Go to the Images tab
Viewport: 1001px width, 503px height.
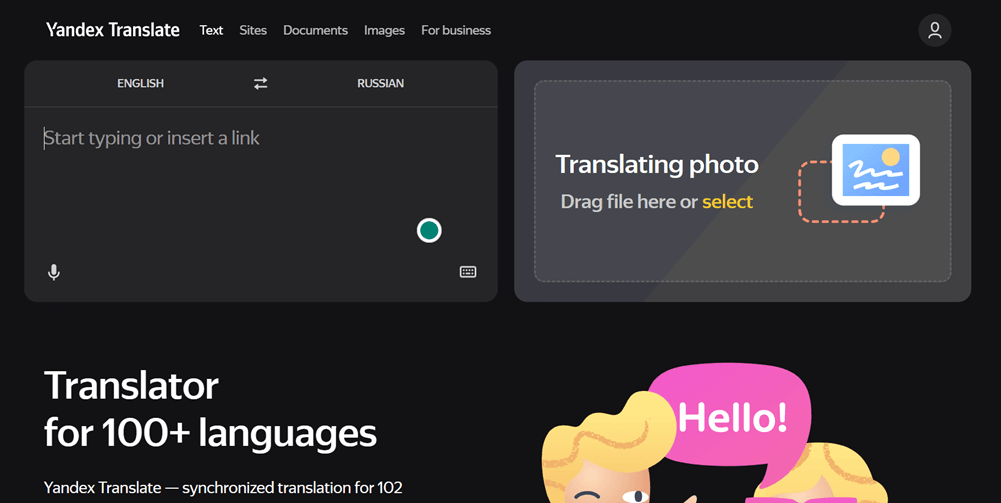tap(384, 30)
